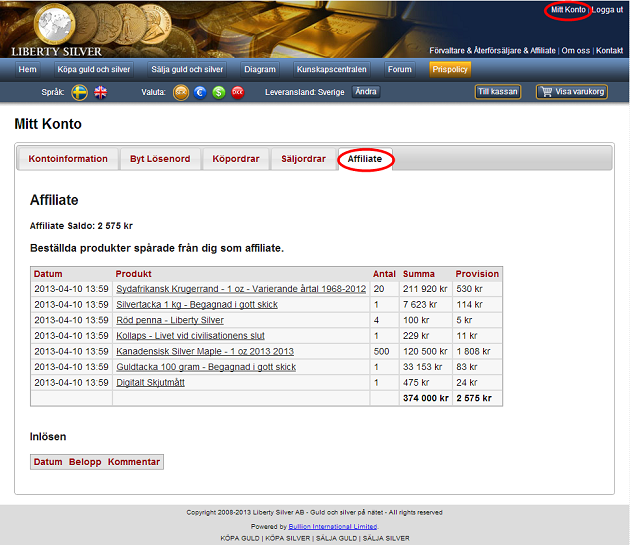Go to Hem in navigation bar
This screenshot has height=545, width=630.
[27, 69]
